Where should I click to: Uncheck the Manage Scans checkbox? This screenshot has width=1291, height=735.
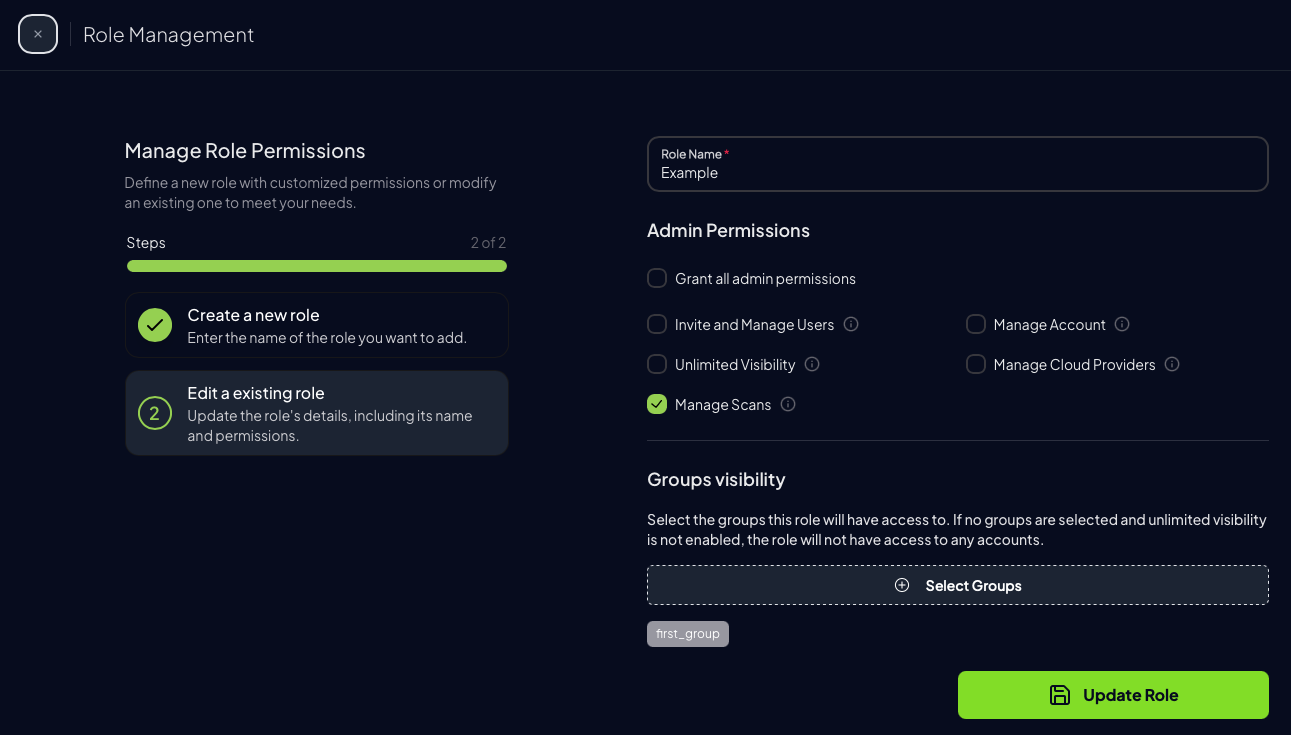click(657, 404)
